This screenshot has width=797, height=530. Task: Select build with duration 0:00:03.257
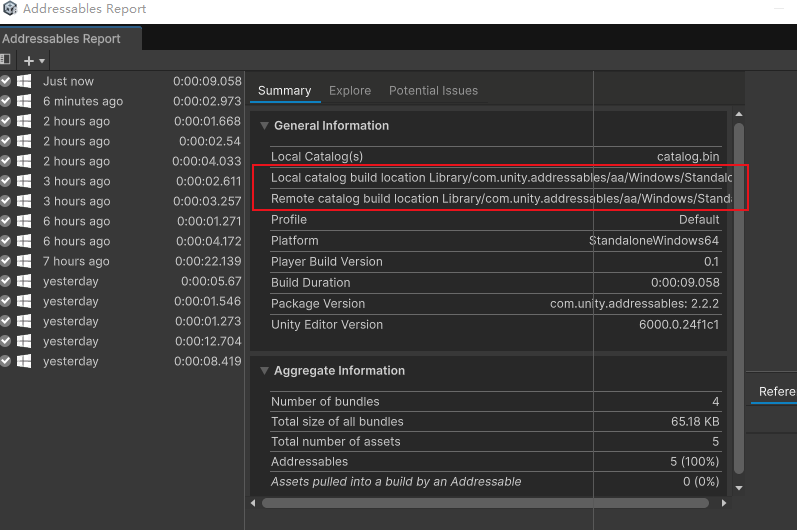tap(121, 201)
